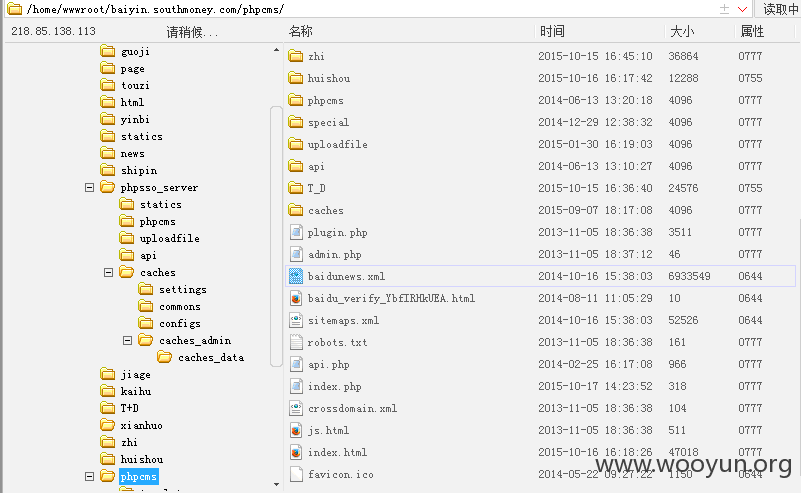Click index.php timestamp 2015-10-17 14:23:52

[x=595, y=386]
